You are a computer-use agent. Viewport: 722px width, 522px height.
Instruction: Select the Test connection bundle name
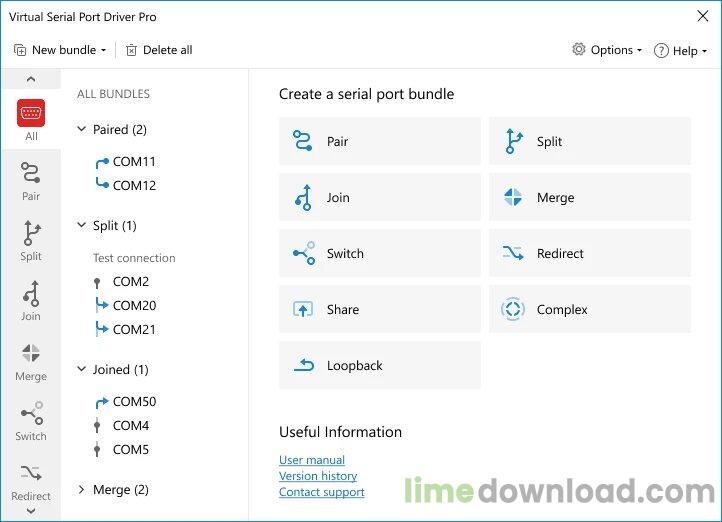click(x=134, y=258)
